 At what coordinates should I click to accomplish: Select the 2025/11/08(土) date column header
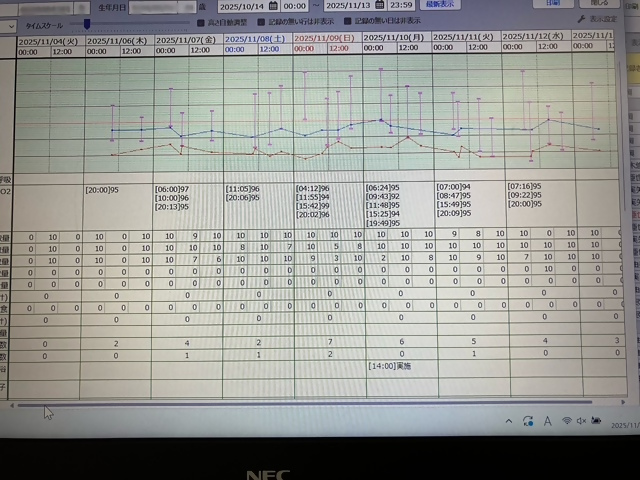coord(256,38)
